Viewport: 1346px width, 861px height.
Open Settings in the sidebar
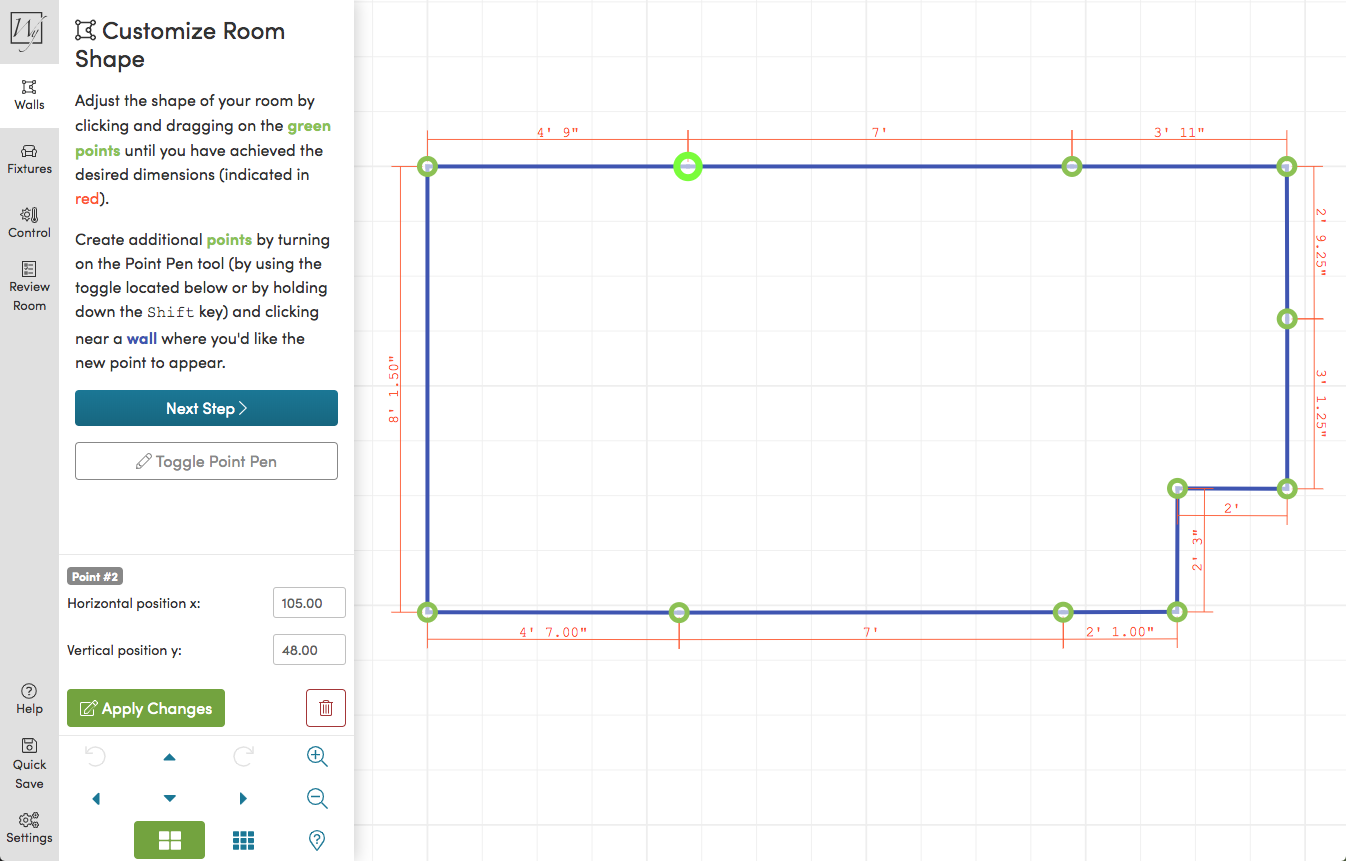pyautogui.click(x=29, y=828)
